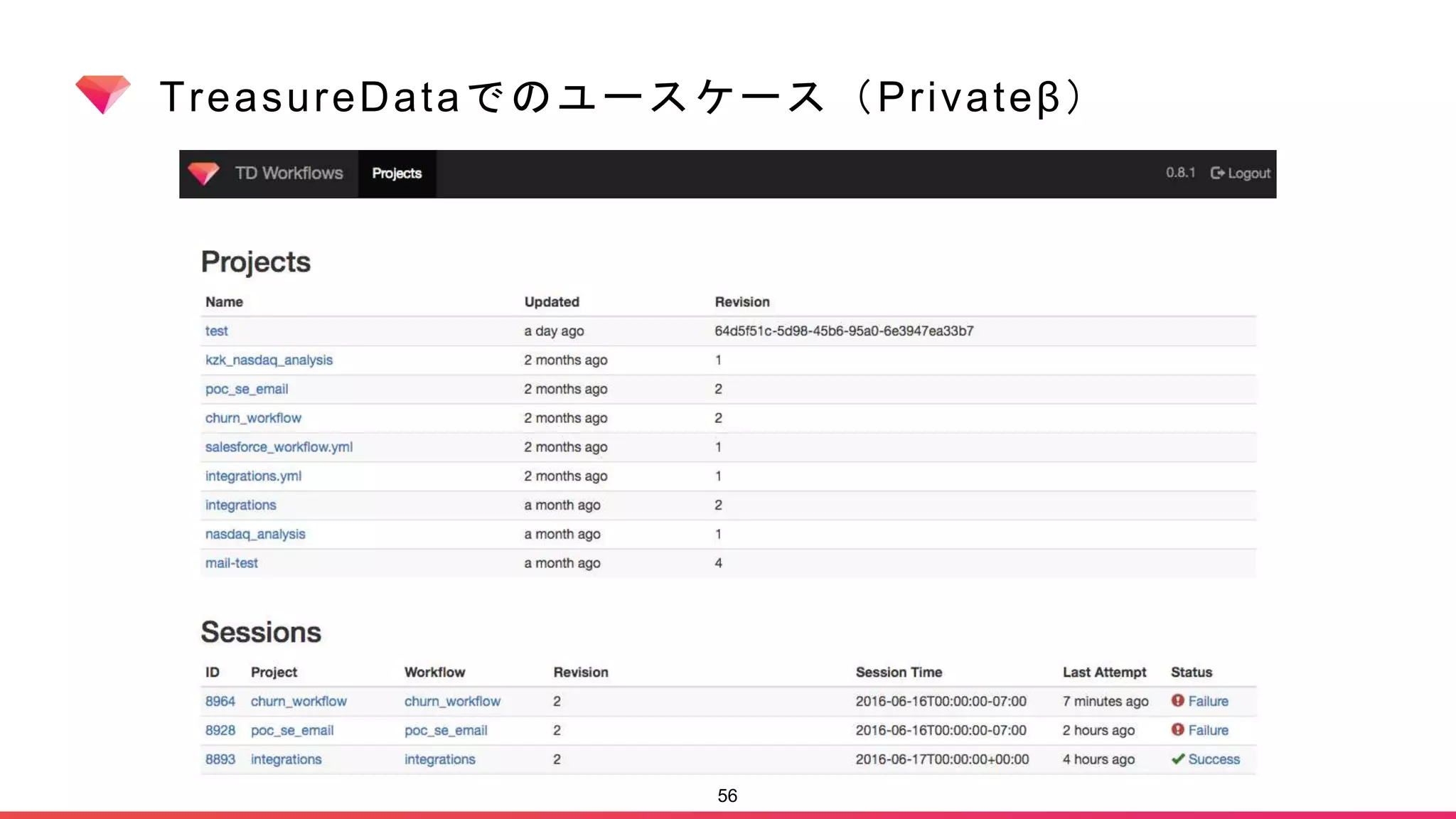Click the Updated column header
Image resolution: width=1456 pixels, height=819 pixels.
pos(552,302)
